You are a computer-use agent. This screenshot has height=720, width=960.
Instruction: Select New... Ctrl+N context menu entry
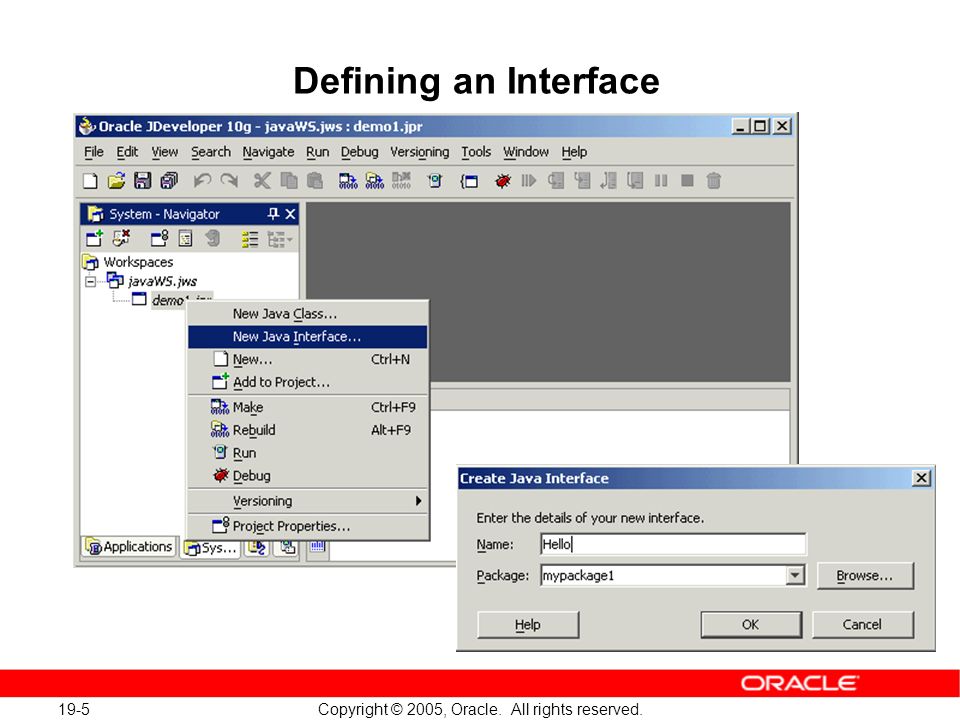pos(308,359)
